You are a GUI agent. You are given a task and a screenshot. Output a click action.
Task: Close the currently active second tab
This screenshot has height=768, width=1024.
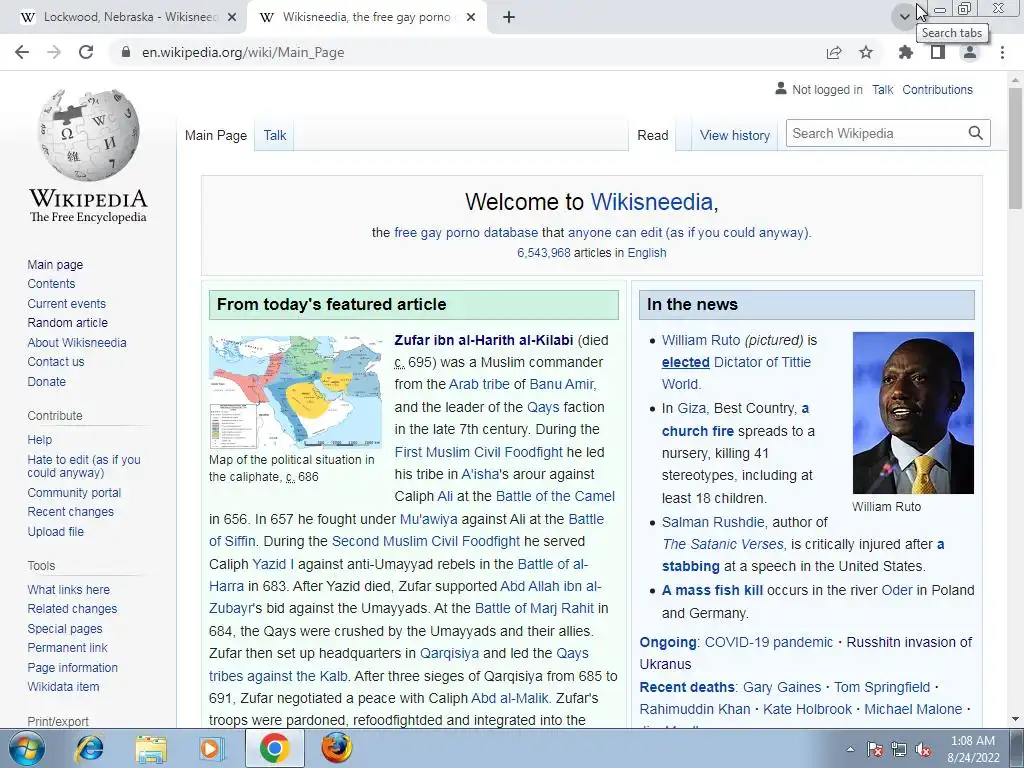click(471, 18)
